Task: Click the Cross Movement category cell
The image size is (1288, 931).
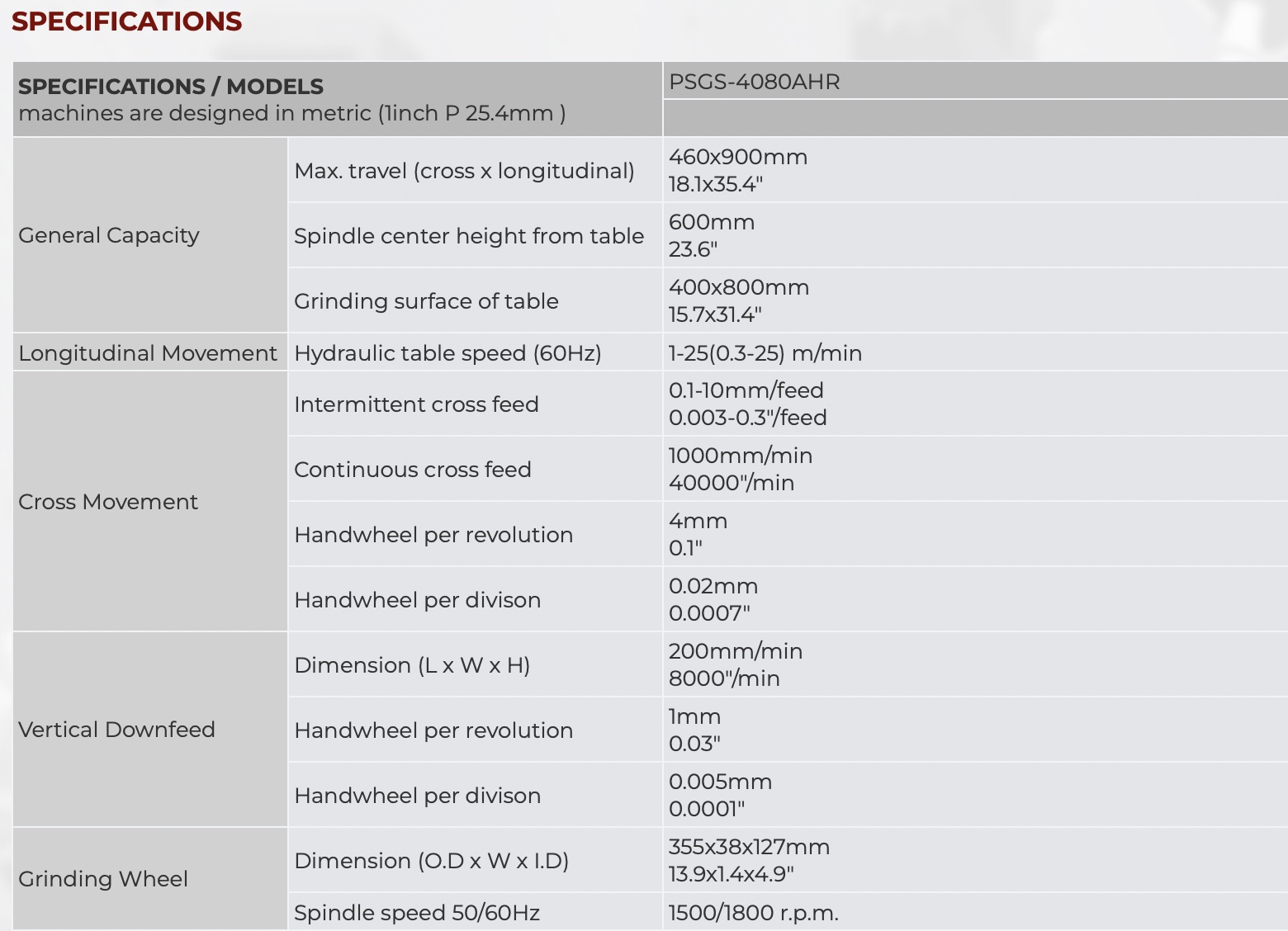Action: [x=108, y=502]
